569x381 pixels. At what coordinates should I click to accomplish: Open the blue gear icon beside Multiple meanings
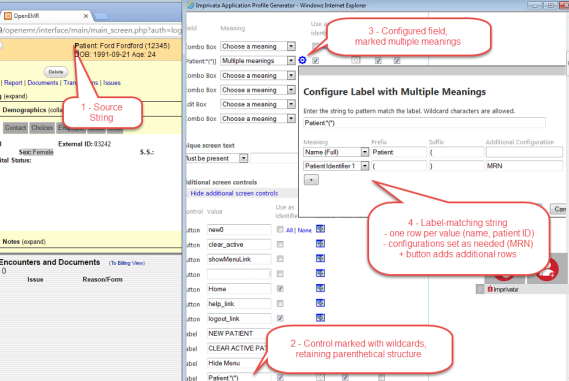coord(302,60)
